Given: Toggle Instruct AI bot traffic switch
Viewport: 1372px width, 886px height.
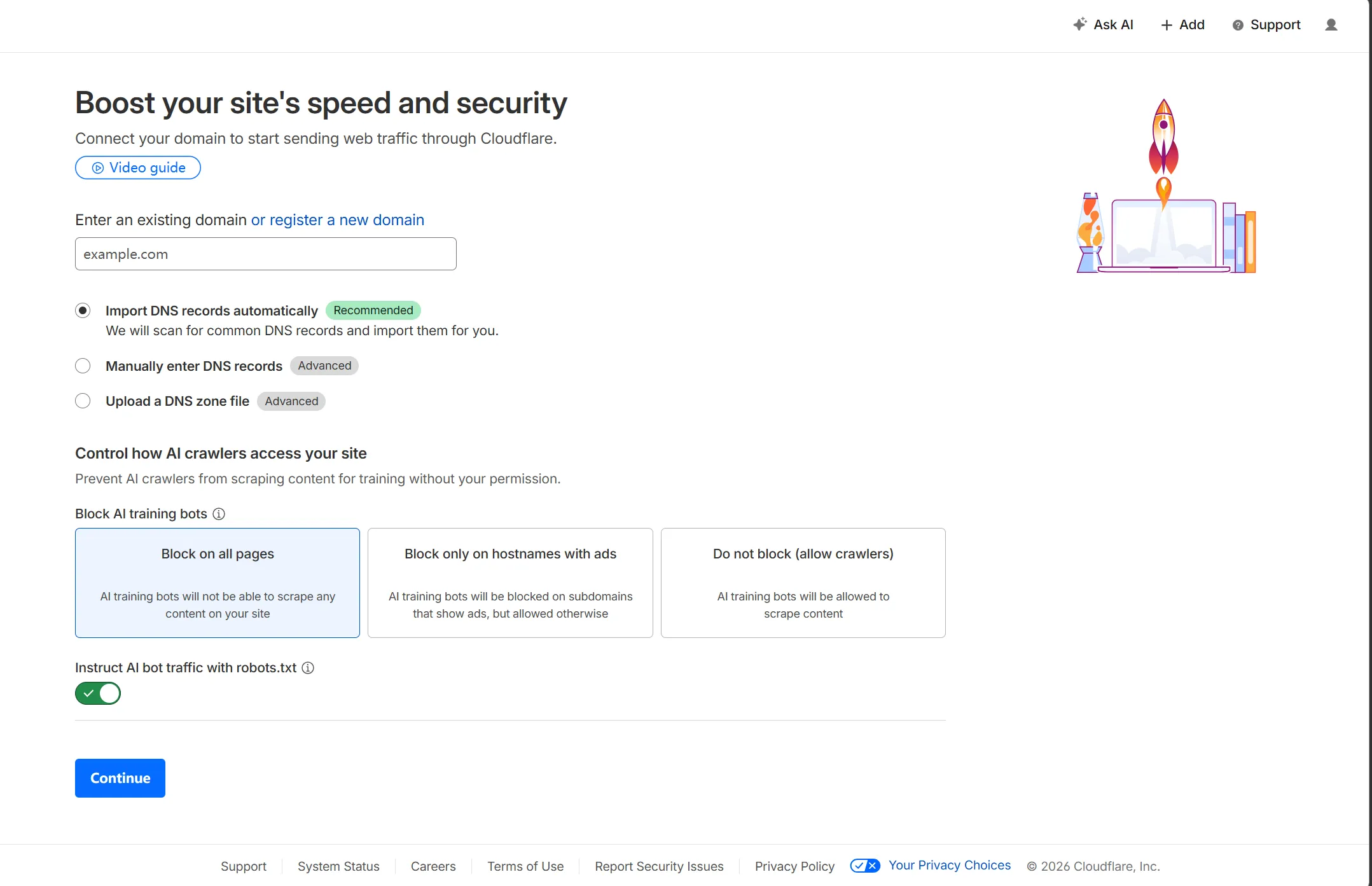Looking at the screenshot, I should [98, 693].
